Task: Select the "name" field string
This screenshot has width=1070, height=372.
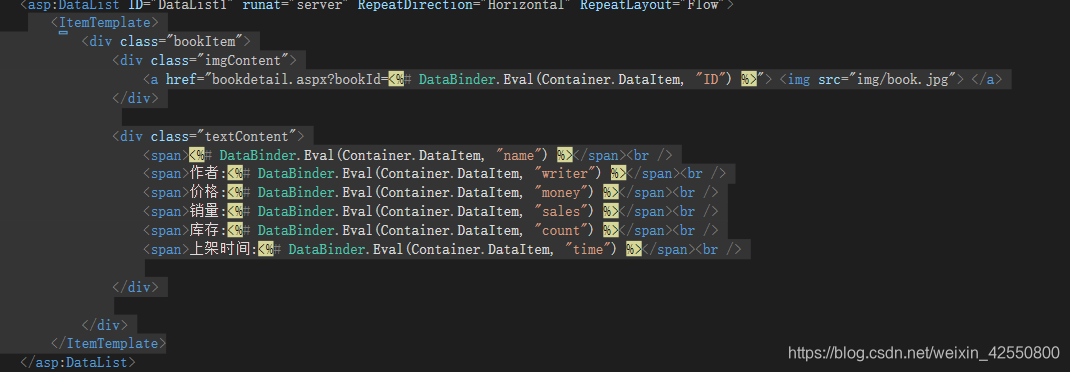Action: (519, 155)
